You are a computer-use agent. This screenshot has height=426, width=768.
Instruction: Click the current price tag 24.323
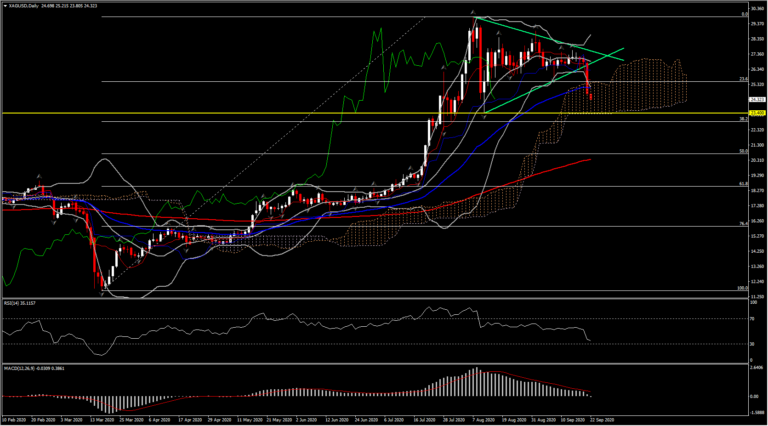point(757,99)
